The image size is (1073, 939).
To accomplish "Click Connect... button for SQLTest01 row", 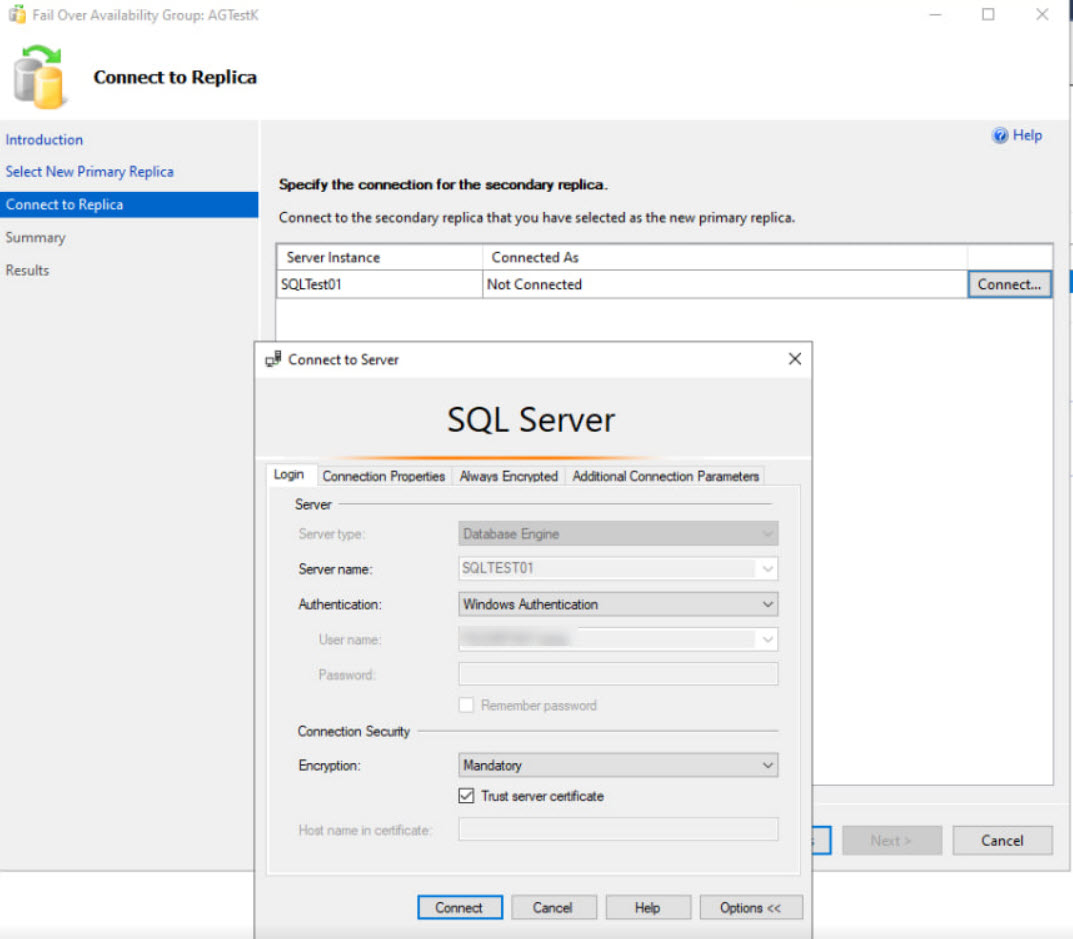I will pyautogui.click(x=1009, y=284).
